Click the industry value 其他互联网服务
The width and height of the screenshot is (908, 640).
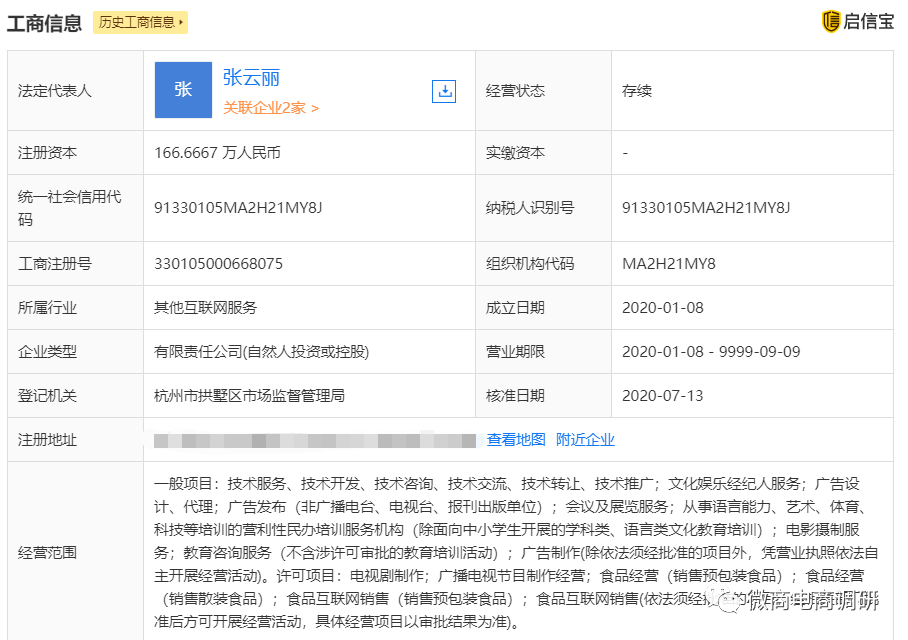click(x=205, y=308)
